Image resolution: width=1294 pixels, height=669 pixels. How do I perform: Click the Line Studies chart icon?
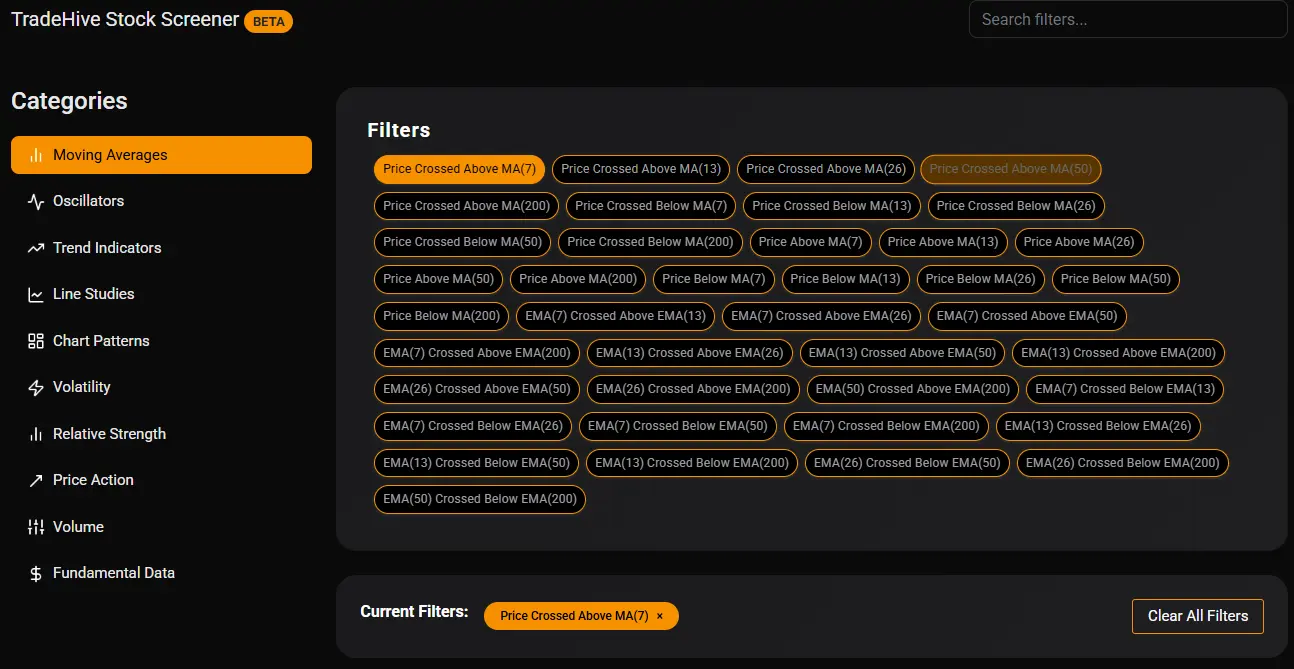36,294
